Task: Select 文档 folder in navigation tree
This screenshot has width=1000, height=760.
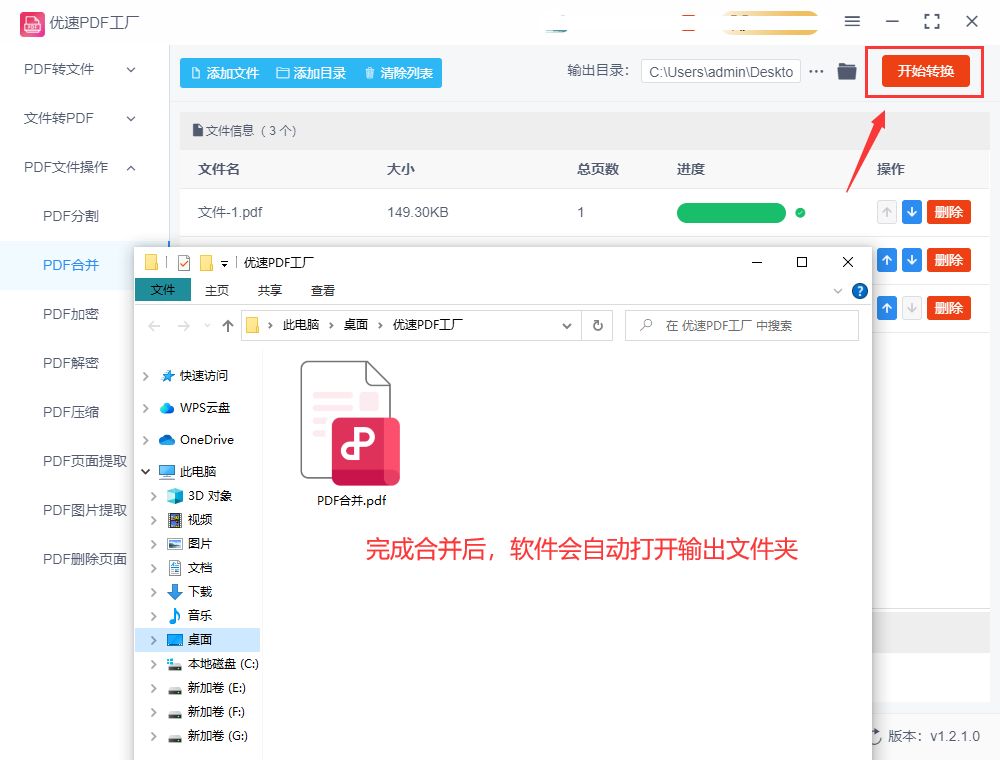Action: (199, 567)
